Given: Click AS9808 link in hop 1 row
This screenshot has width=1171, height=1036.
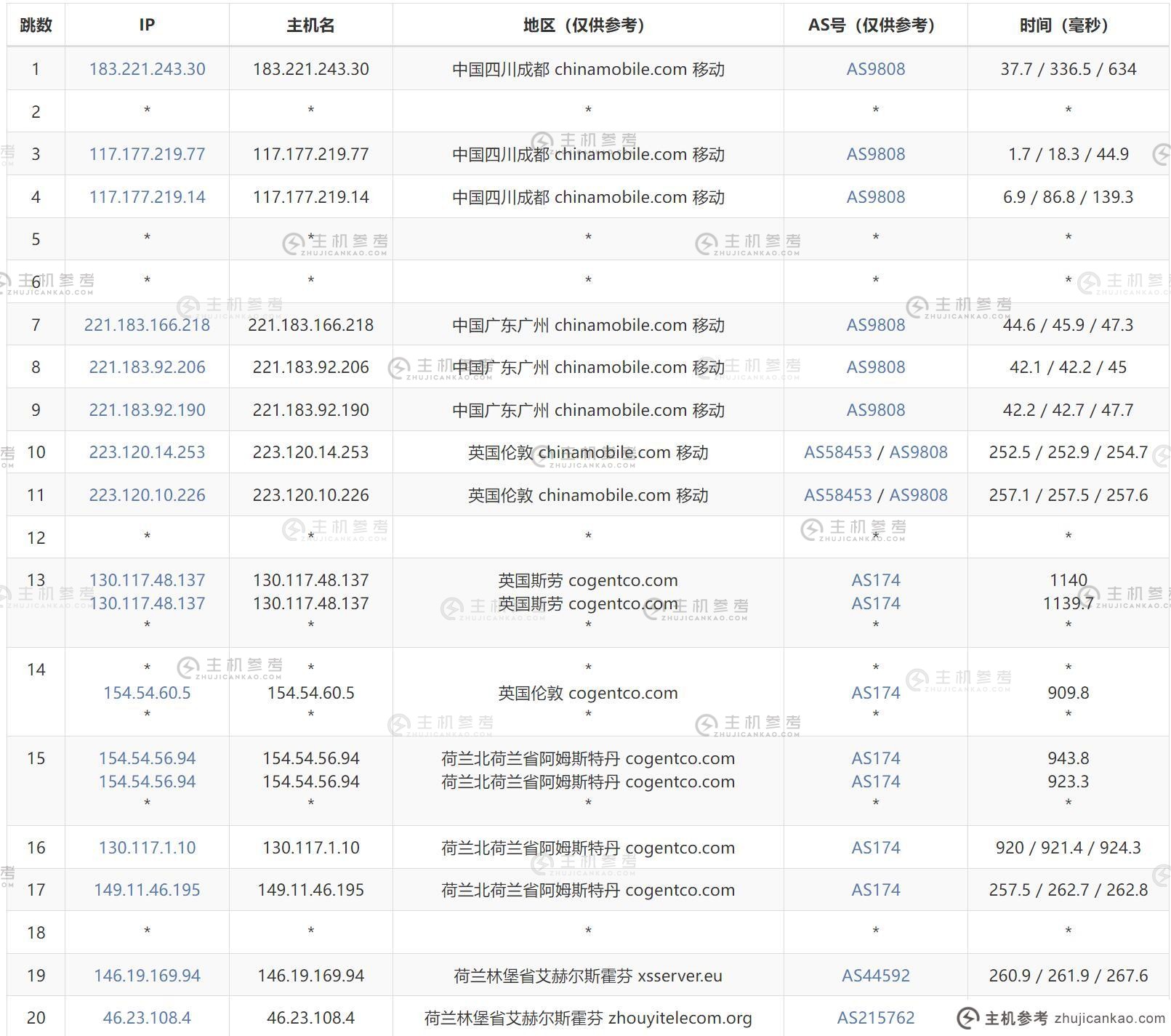Looking at the screenshot, I should coord(876,69).
